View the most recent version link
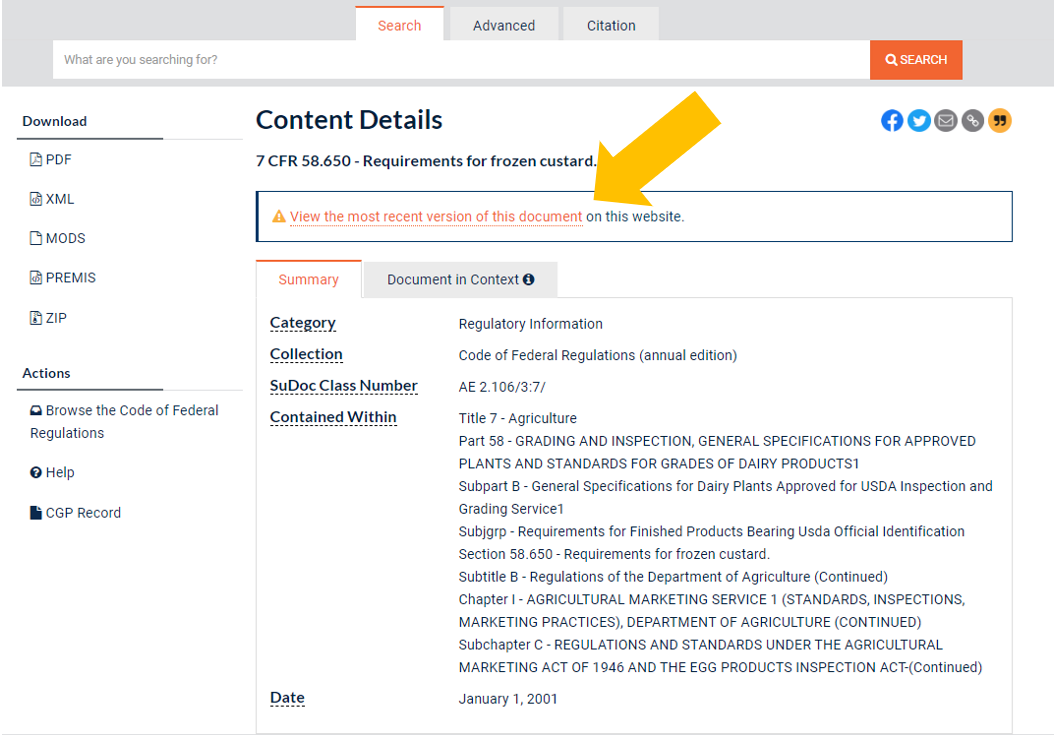Viewport: 1056px width, 735px height. pos(436,217)
